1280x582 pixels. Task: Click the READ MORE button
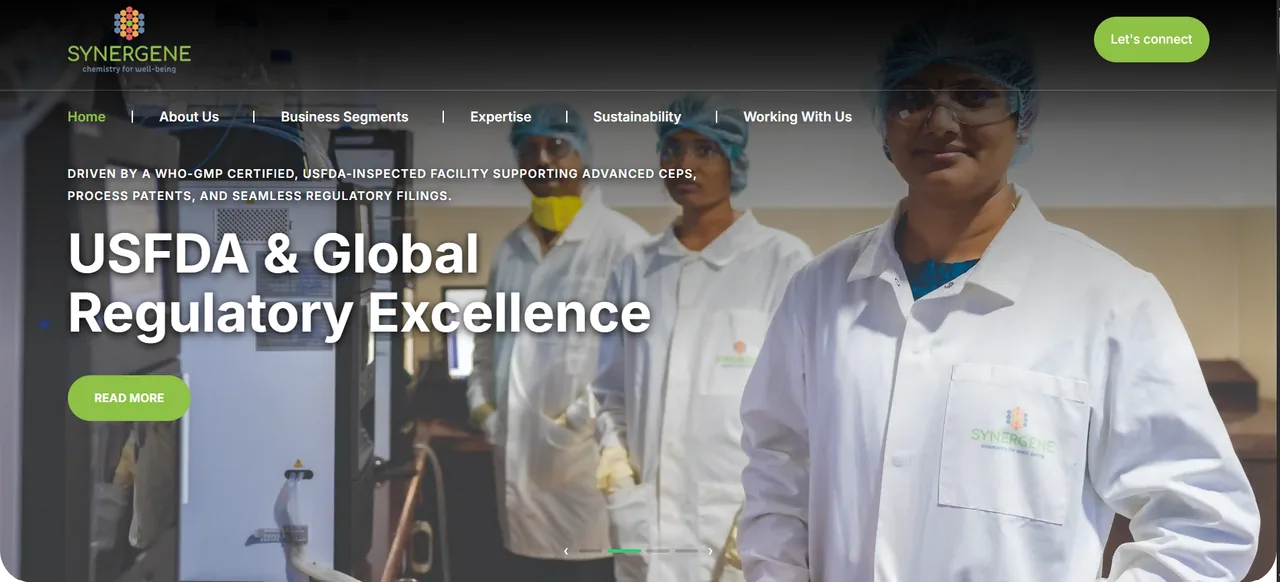tap(129, 398)
